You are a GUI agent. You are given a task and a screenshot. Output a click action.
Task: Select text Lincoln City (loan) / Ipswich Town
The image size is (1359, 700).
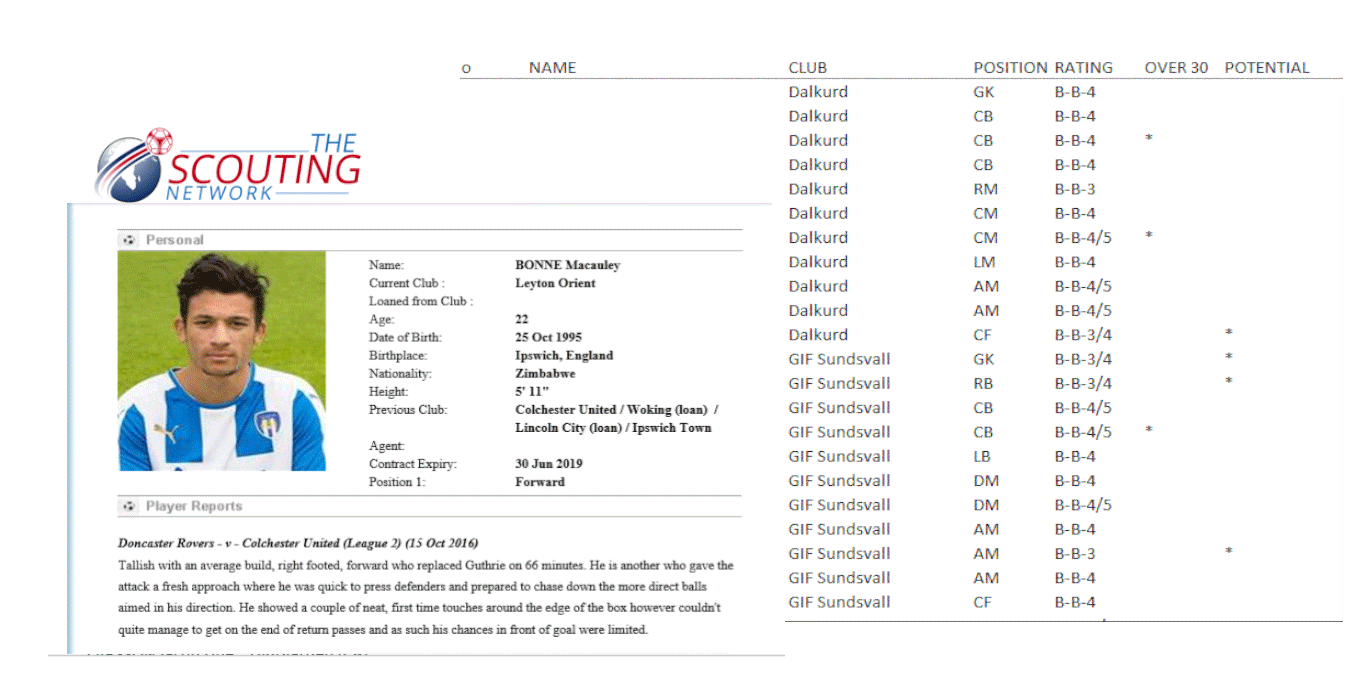click(x=613, y=428)
